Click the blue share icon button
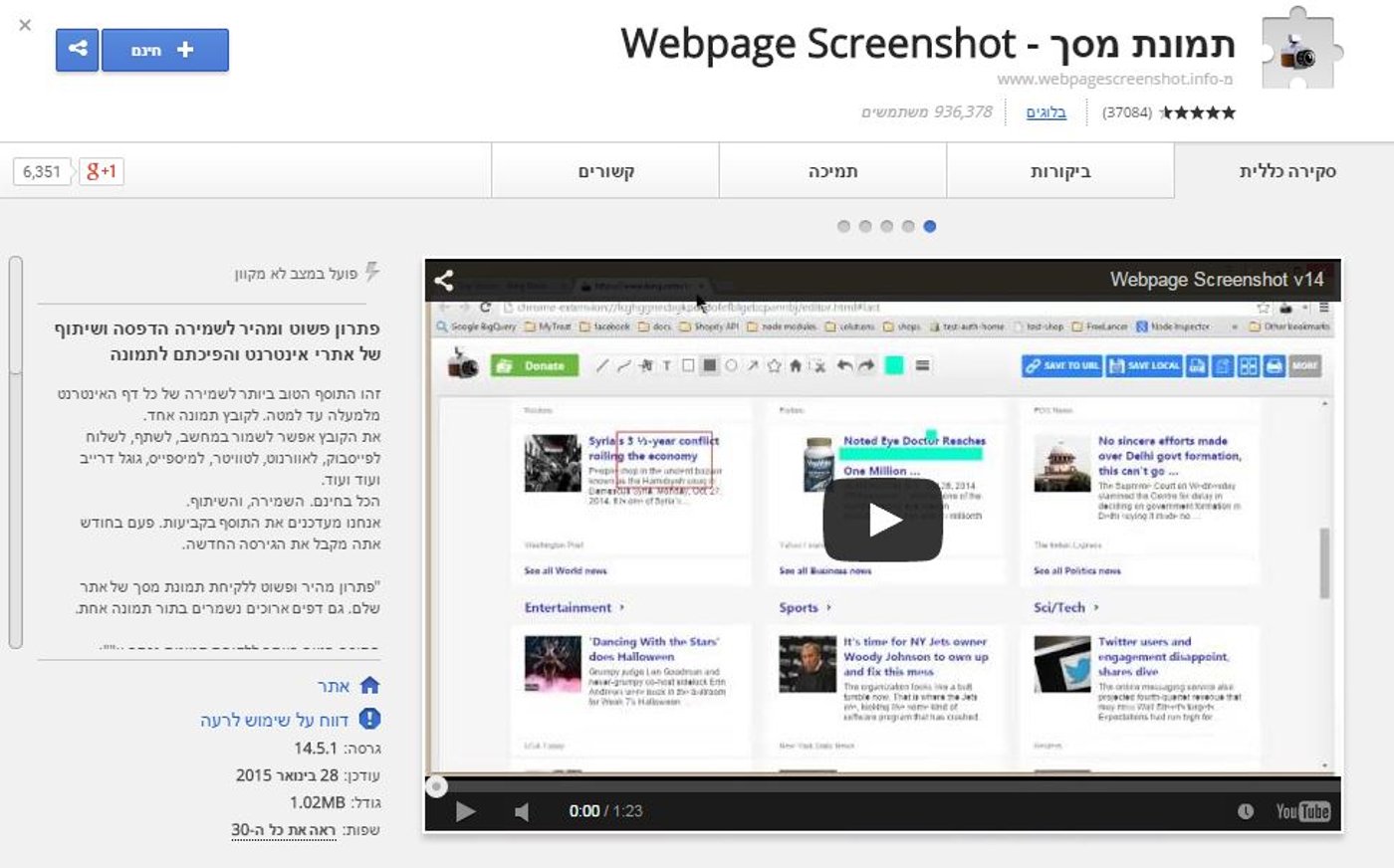This screenshot has width=1394, height=868. click(x=77, y=50)
